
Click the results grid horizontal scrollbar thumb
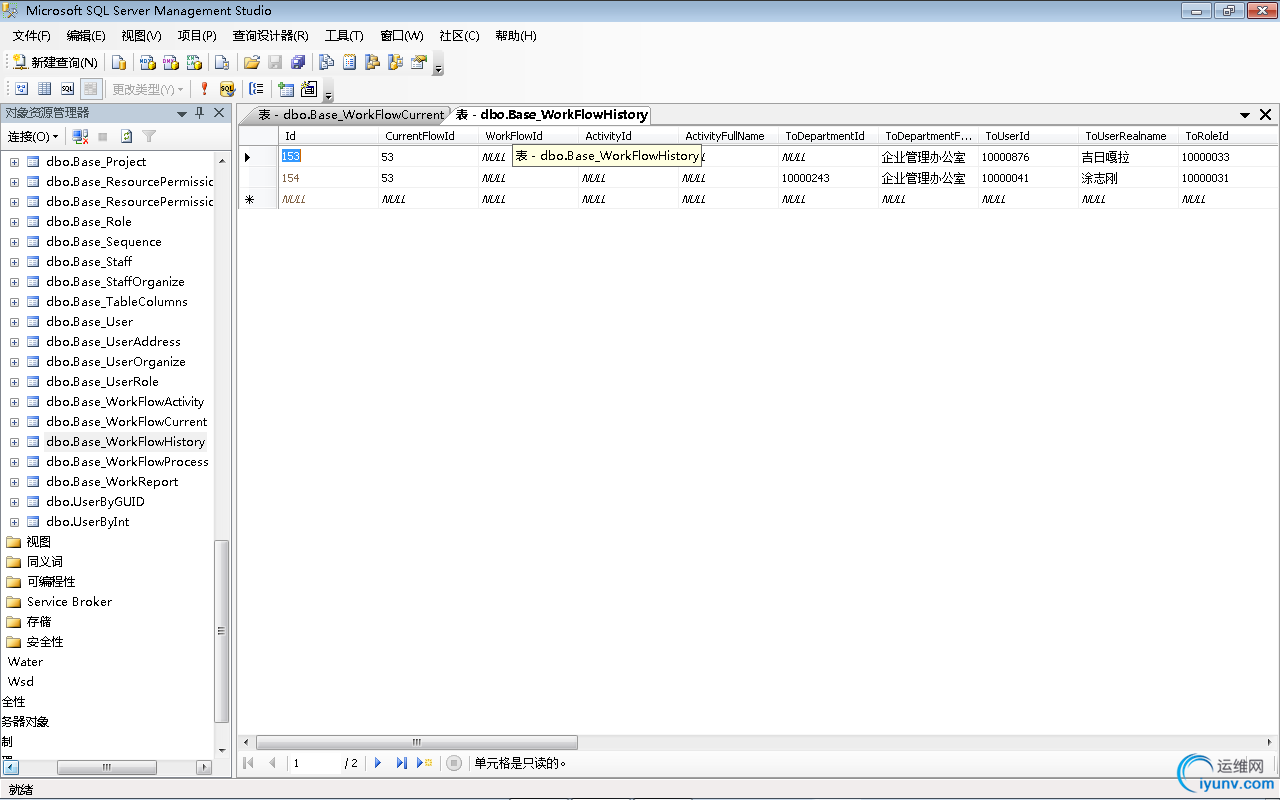tap(417, 743)
